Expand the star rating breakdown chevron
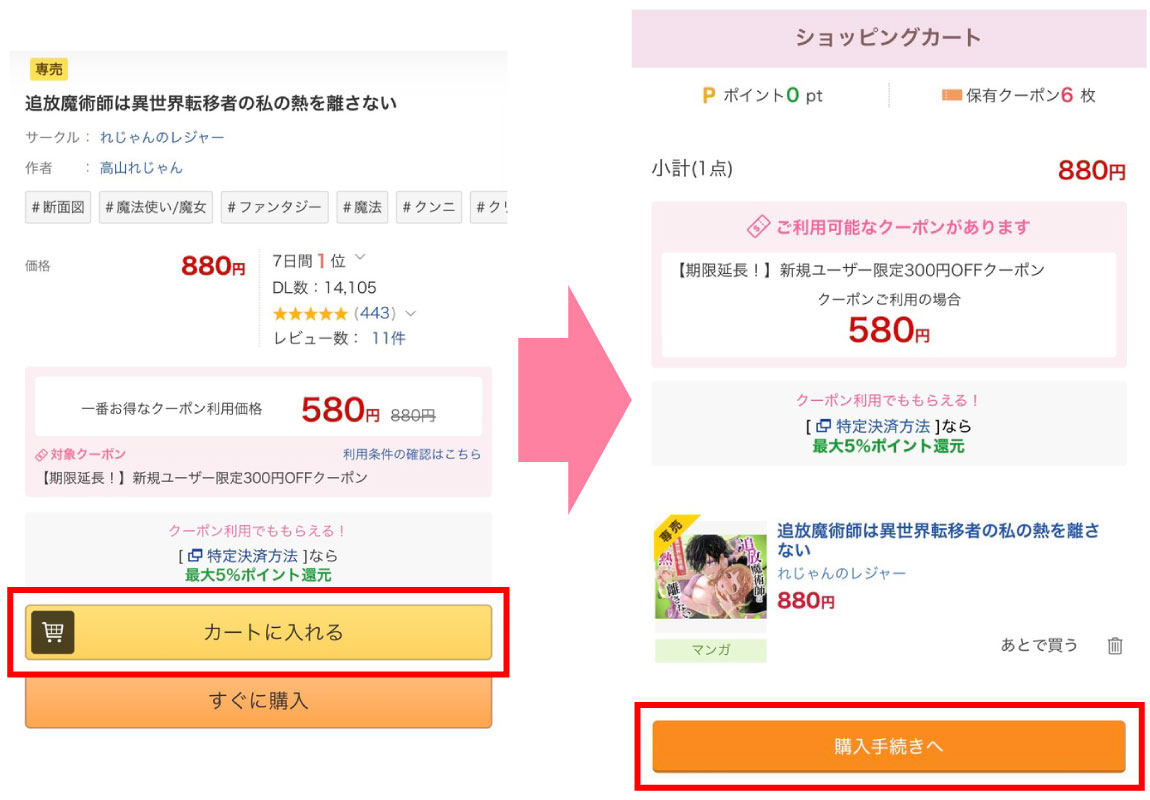Viewport: 1150px width, 800px height. (410, 314)
